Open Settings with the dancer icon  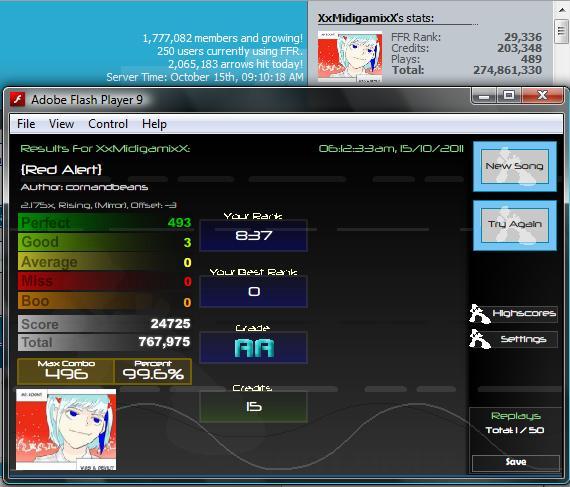click(x=514, y=339)
